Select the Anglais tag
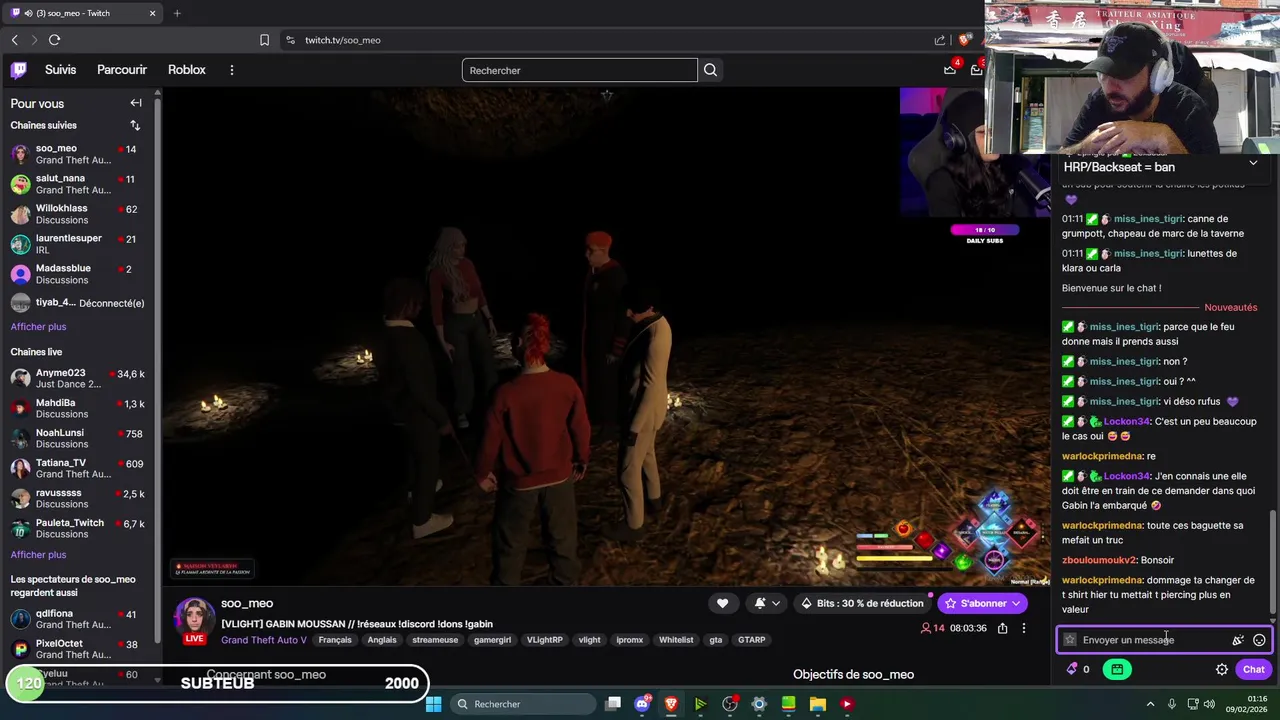1280x720 pixels. 382,640
